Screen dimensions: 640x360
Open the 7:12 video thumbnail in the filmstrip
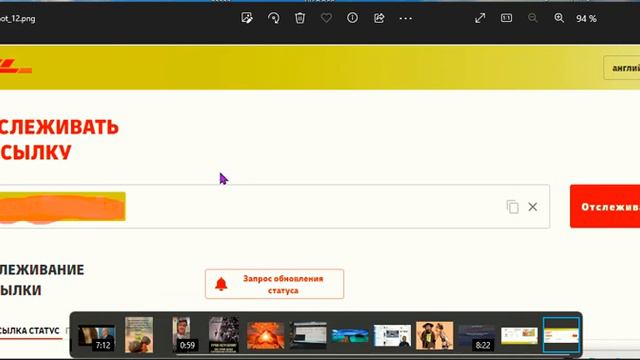96,337
